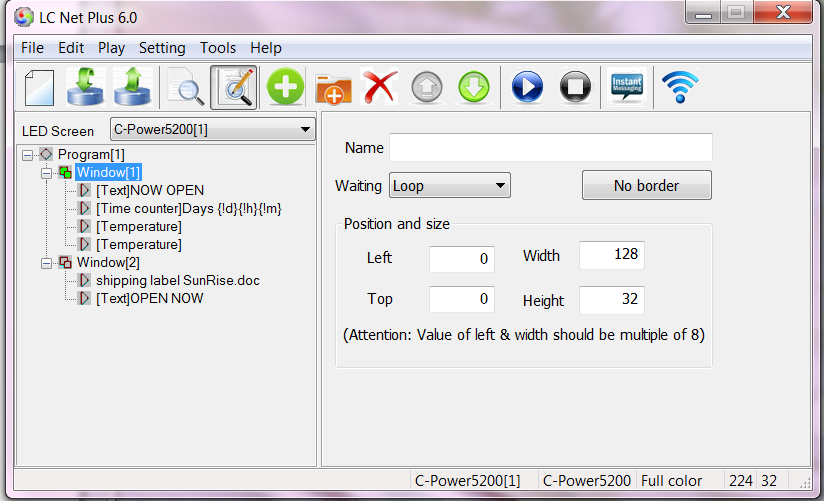The height and width of the screenshot is (501, 824).
Task: Click the black Stop button icon
Action: (x=575, y=87)
